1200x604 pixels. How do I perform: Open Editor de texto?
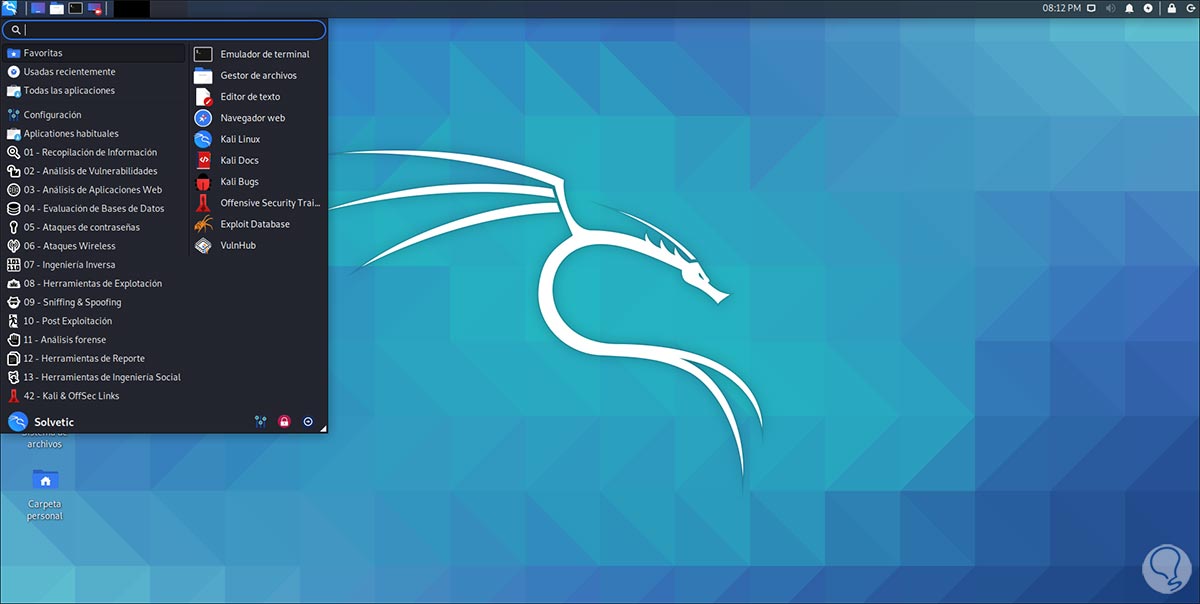click(x=258, y=97)
